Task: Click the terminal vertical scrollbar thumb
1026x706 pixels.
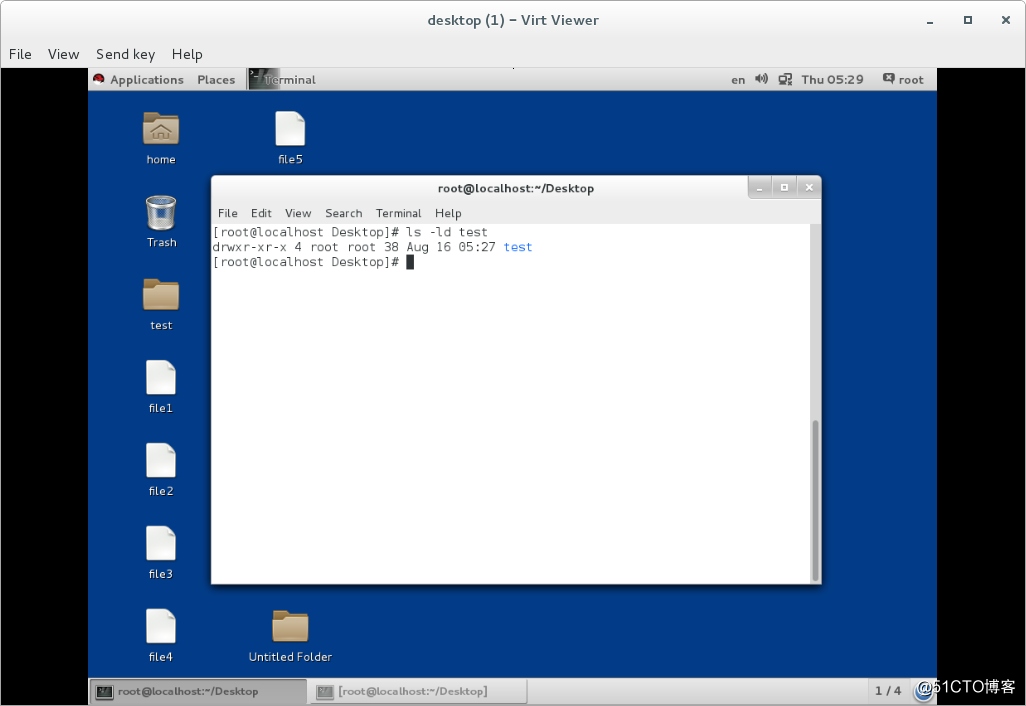Action: coord(815,501)
